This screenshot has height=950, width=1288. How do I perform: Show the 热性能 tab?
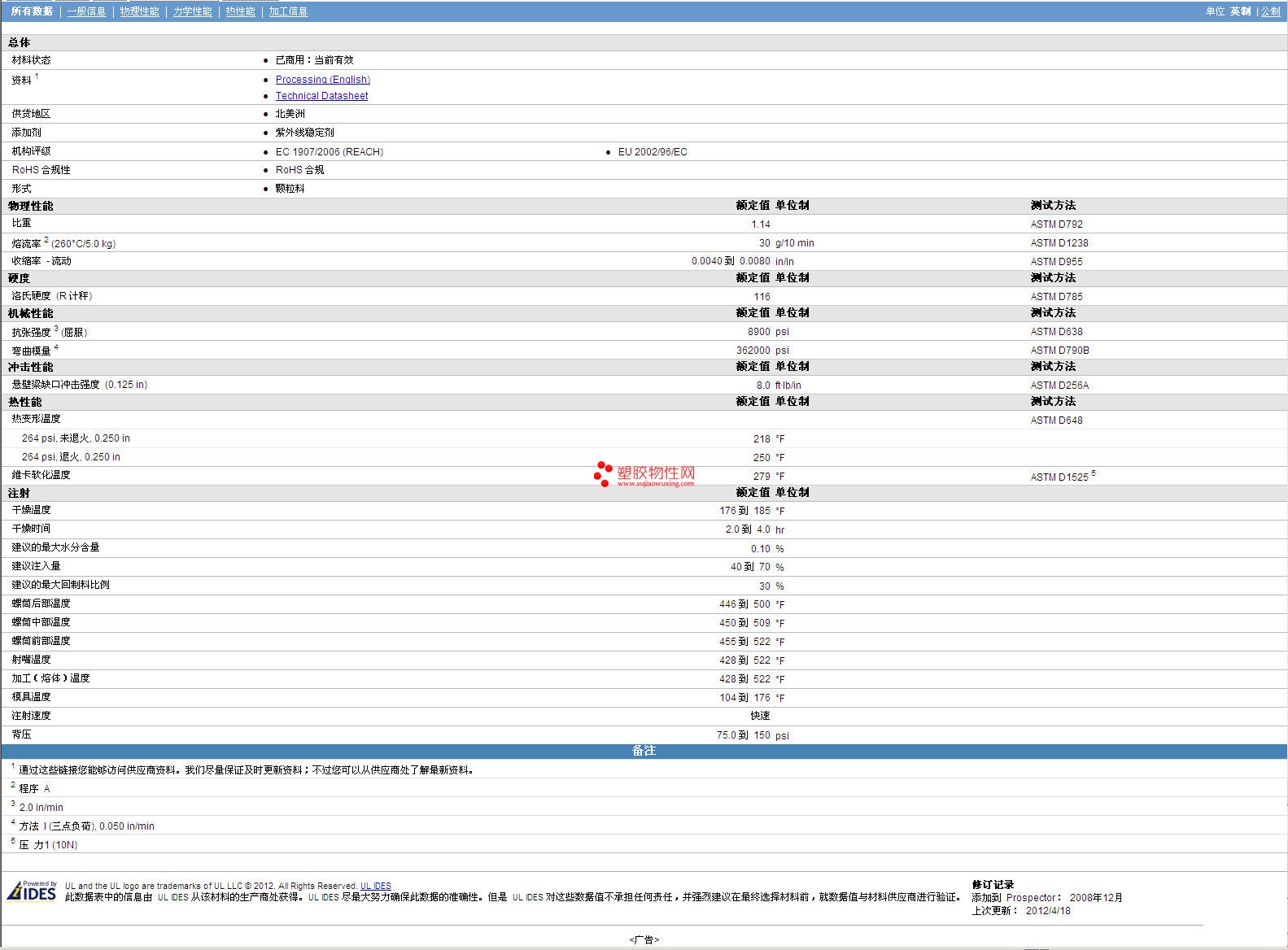(x=240, y=11)
